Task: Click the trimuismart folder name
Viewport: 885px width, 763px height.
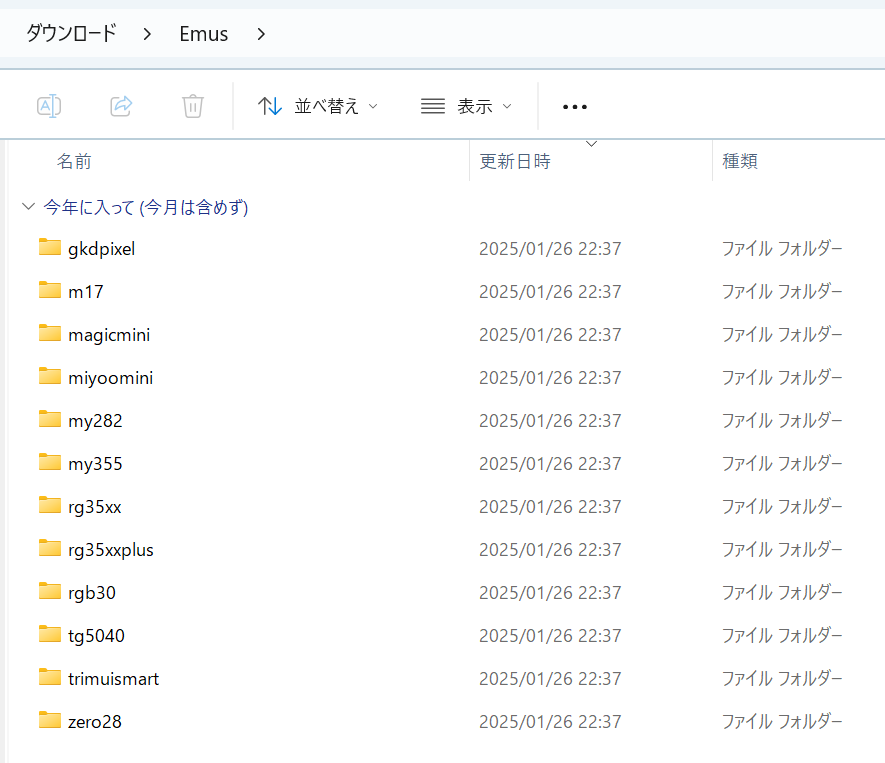Action: click(113, 678)
